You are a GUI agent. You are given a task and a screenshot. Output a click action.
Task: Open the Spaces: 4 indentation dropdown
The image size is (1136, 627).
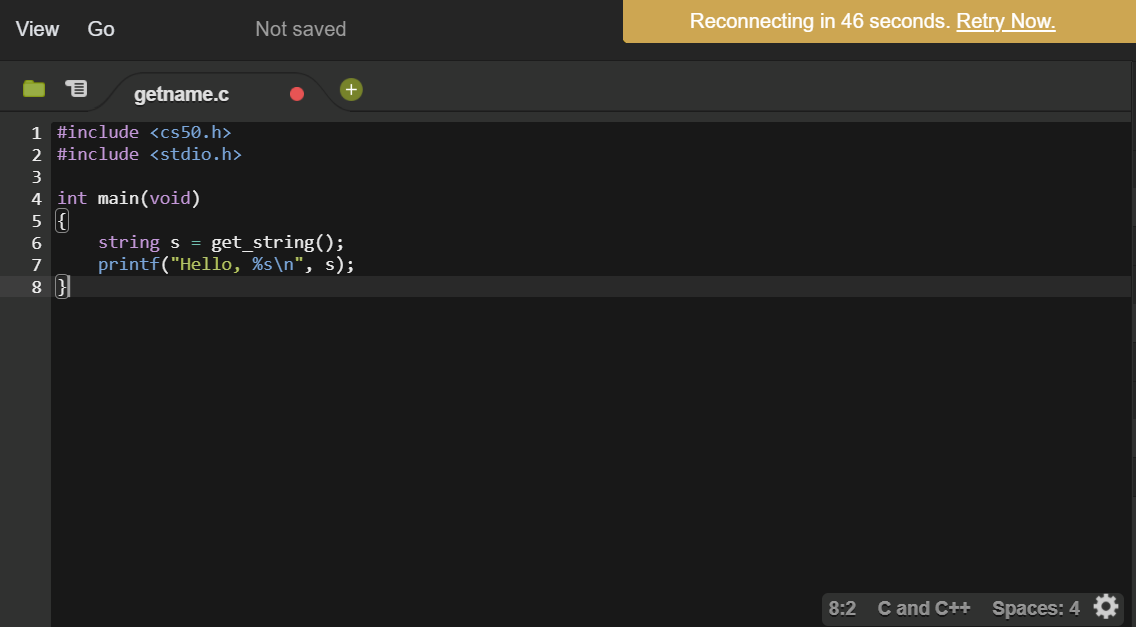point(1035,608)
